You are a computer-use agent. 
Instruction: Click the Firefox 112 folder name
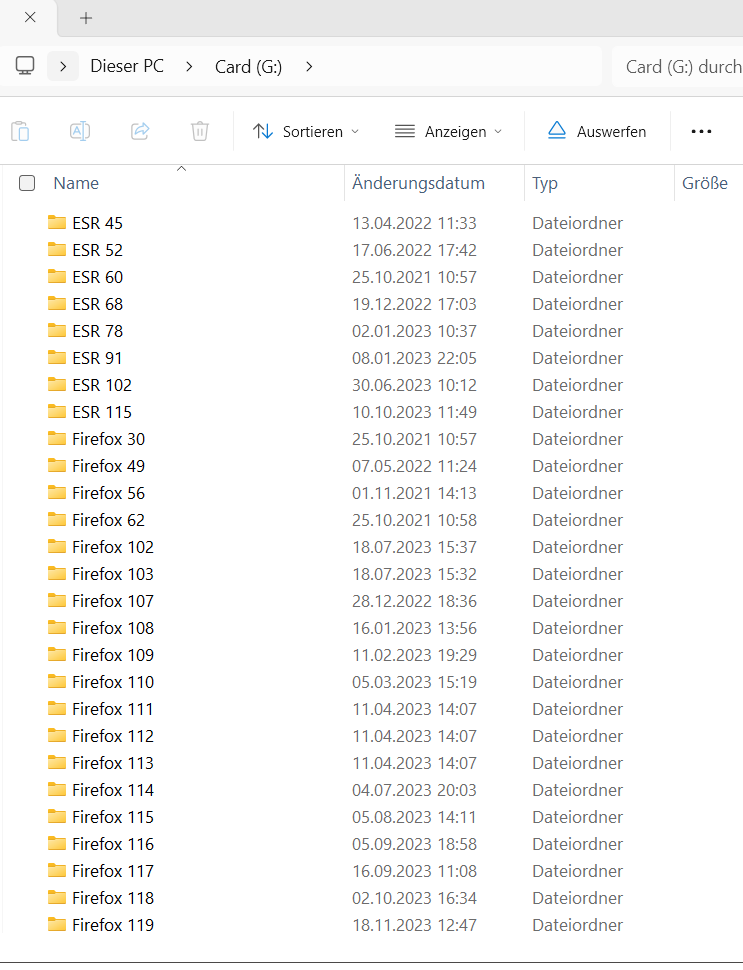click(x=113, y=736)
